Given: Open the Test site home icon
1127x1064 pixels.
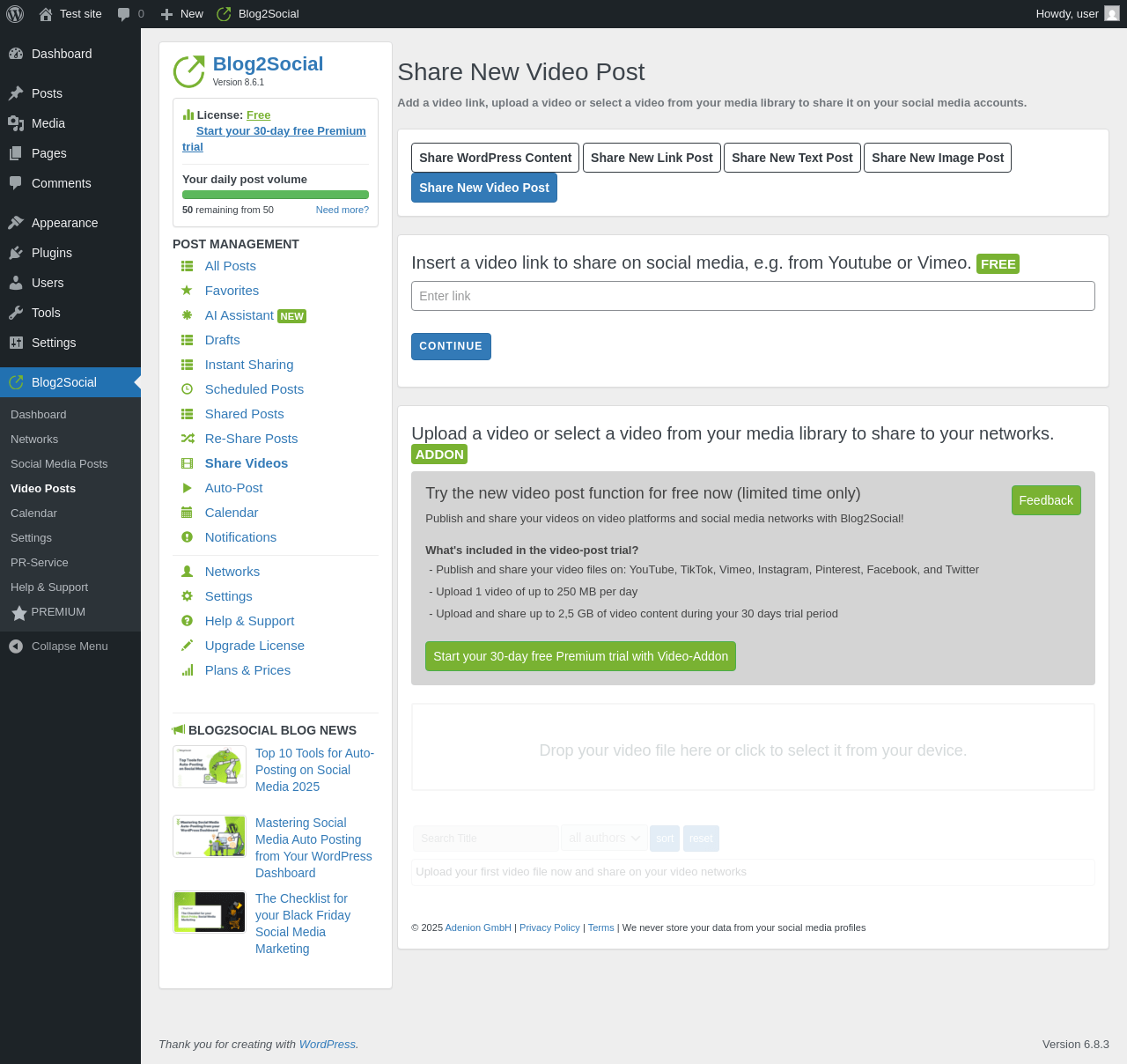Looking at the screenshot, I should click(x=46, y=14).
